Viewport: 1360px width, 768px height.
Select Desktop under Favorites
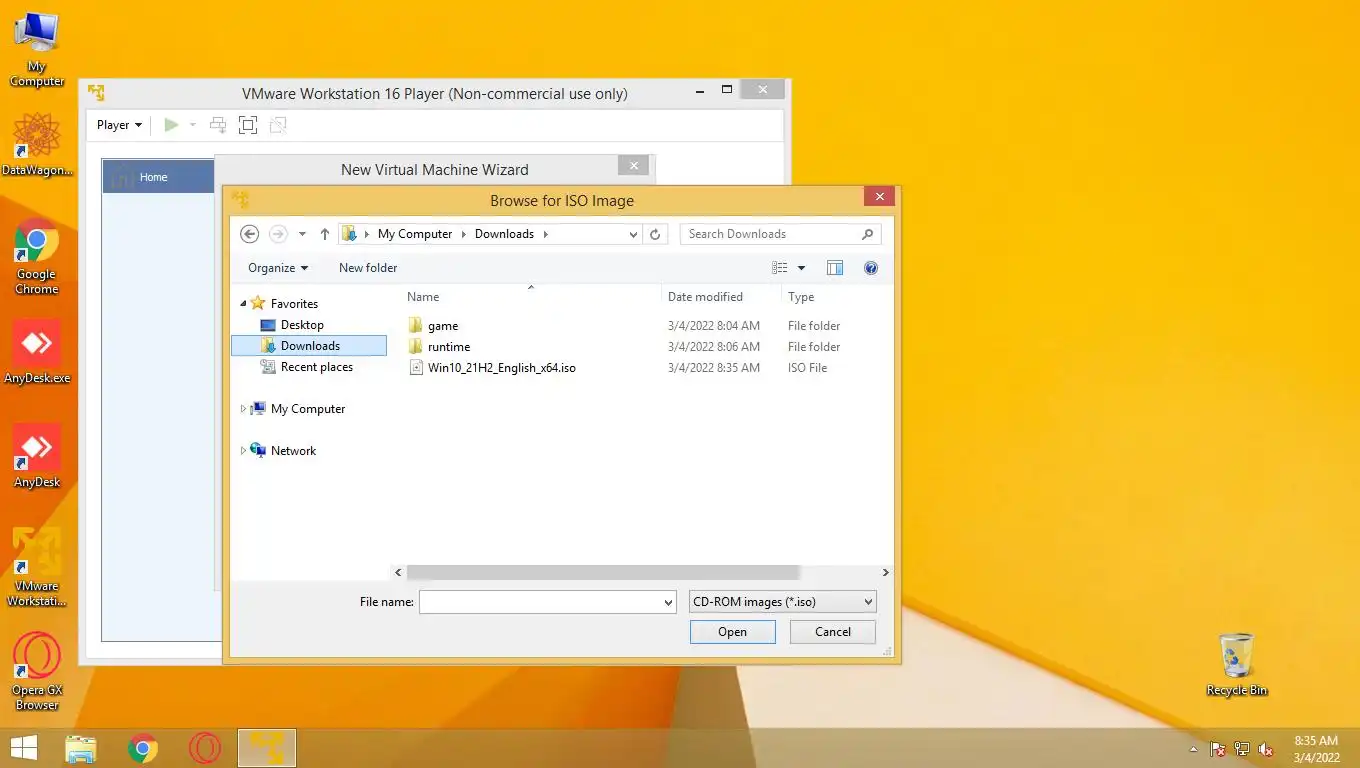(302, 325)
